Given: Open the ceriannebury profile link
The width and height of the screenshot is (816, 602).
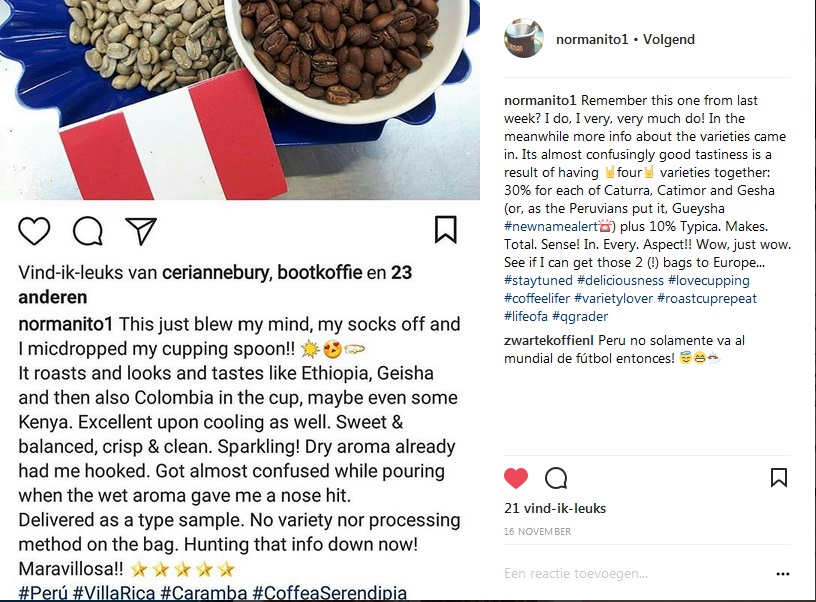Looking at the screenshot, I should [215, 272].
